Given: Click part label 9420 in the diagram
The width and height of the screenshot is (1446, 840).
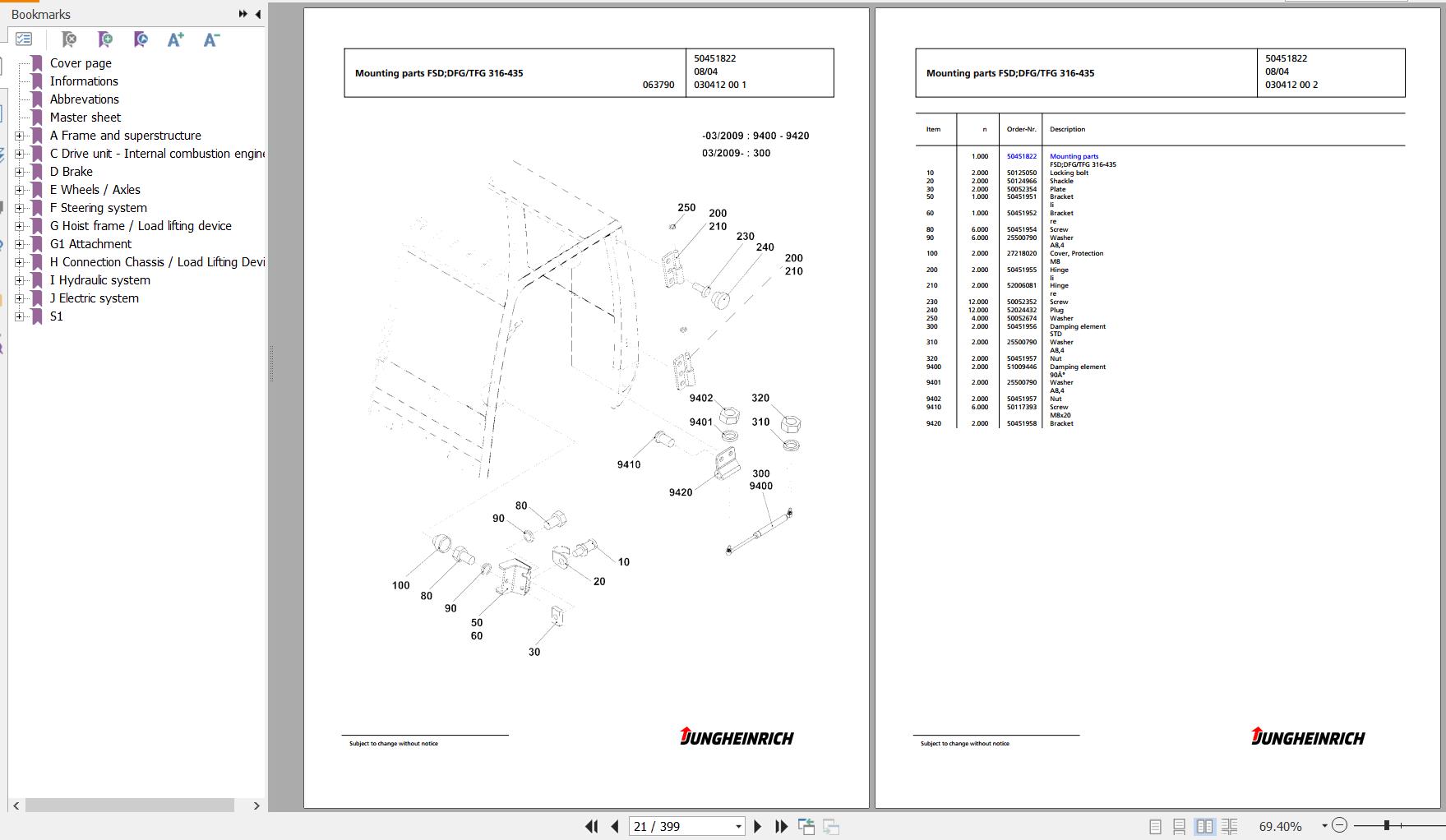Looking at the screenshot, I should (681, 492).
